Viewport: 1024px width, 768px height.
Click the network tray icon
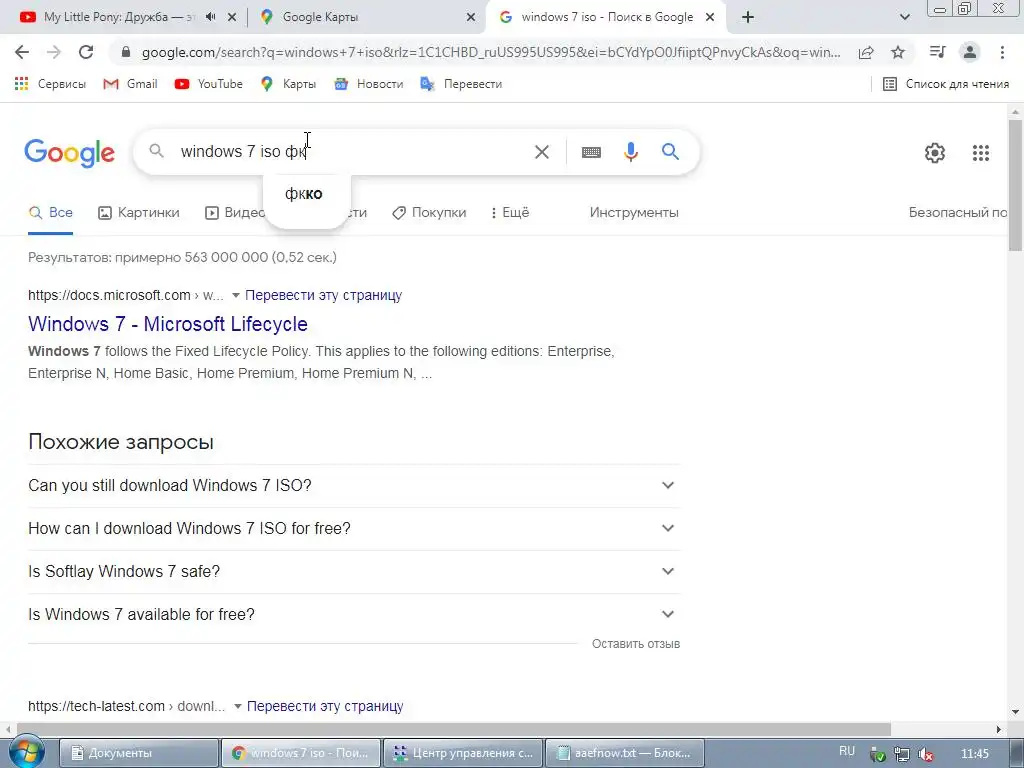902,754
